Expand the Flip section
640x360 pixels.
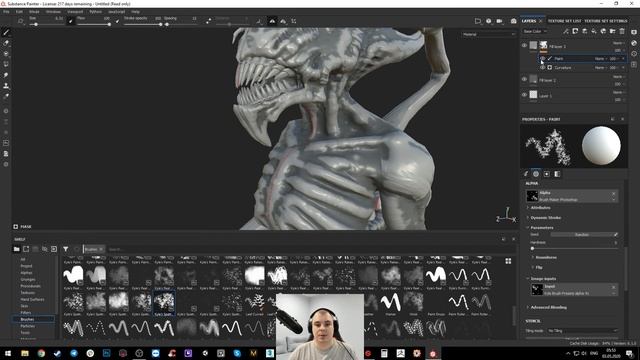(539, 267)
